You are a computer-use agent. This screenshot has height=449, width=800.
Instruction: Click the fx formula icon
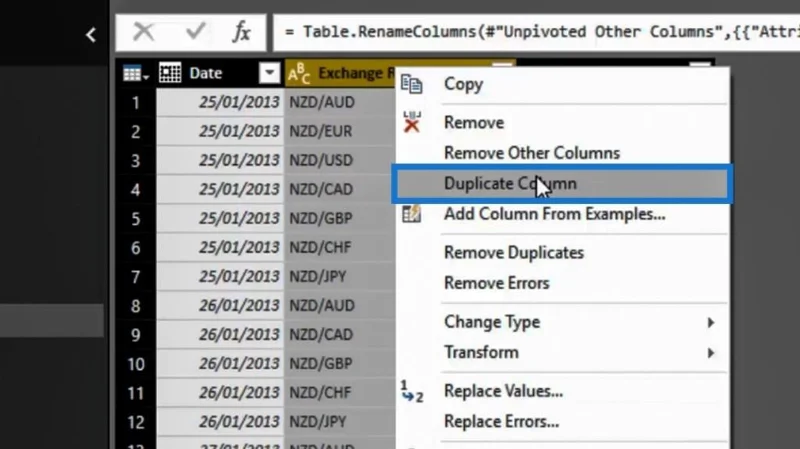click(x=241, y=32)
